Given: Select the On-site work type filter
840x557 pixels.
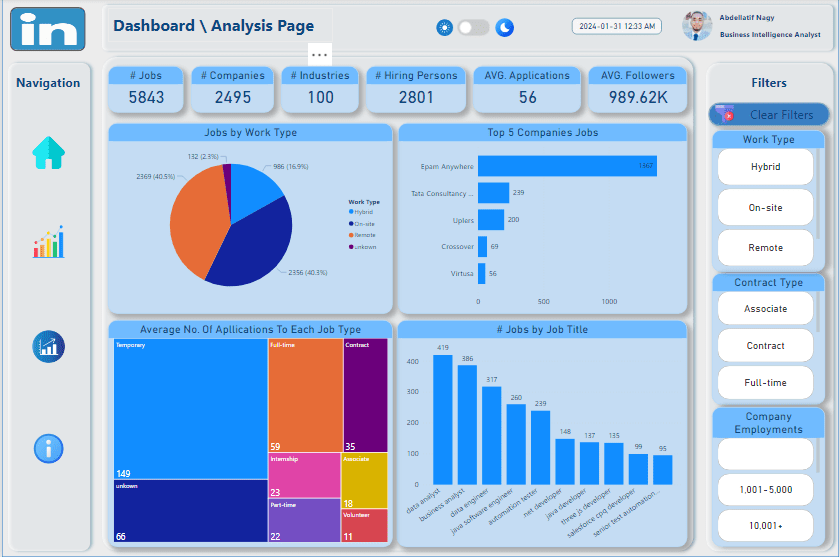Looking at the screenshot, I should pos(765,207).
